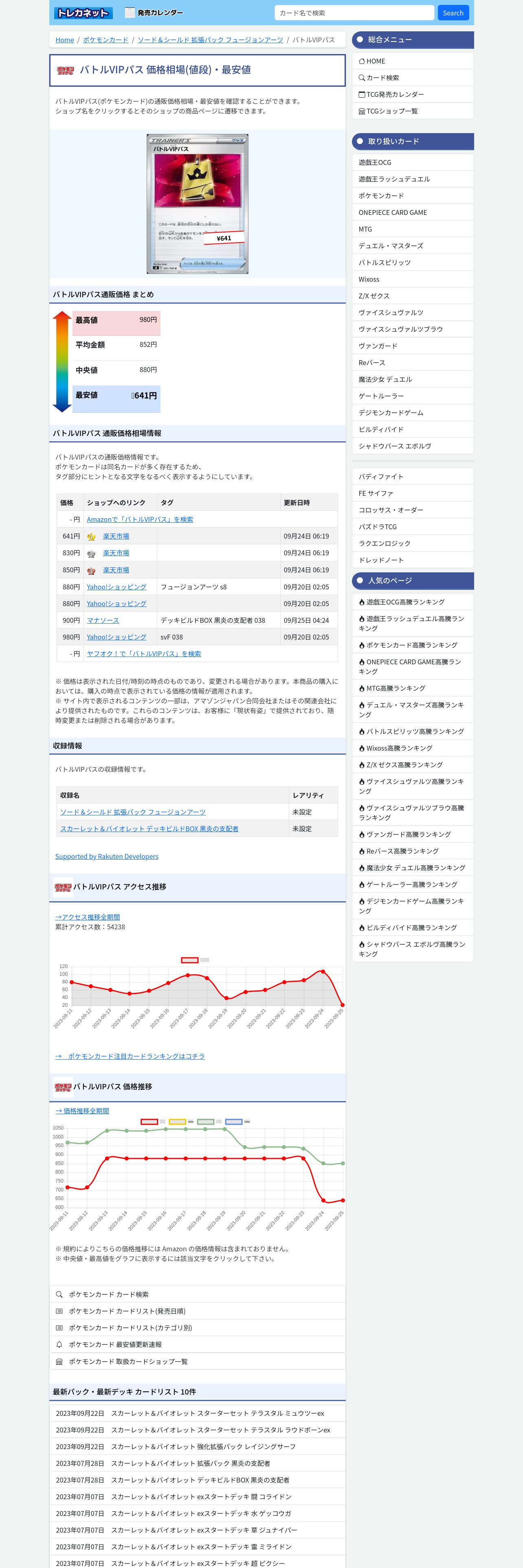Click the gold crown icon on the 641円 row

pyautogui.click(x=91, y=537)
